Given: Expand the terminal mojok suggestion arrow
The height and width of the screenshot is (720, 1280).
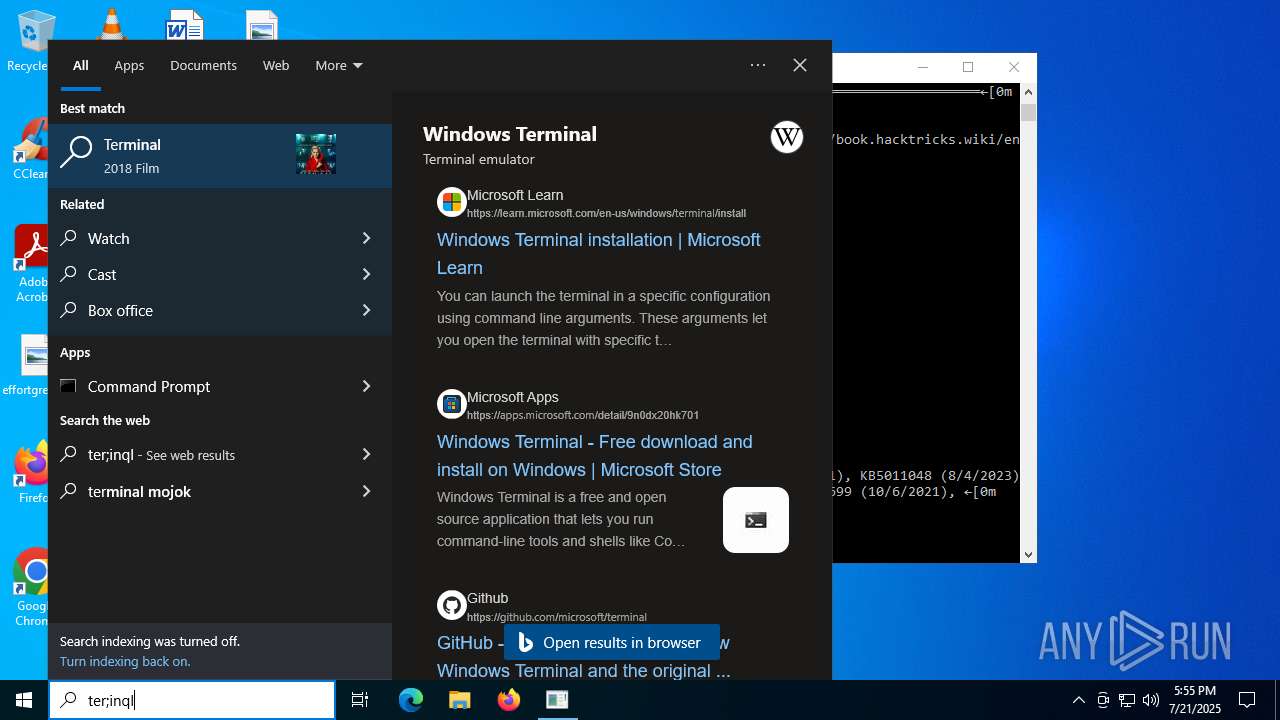Looking at the screenshot, I should [x=366, y=491].
